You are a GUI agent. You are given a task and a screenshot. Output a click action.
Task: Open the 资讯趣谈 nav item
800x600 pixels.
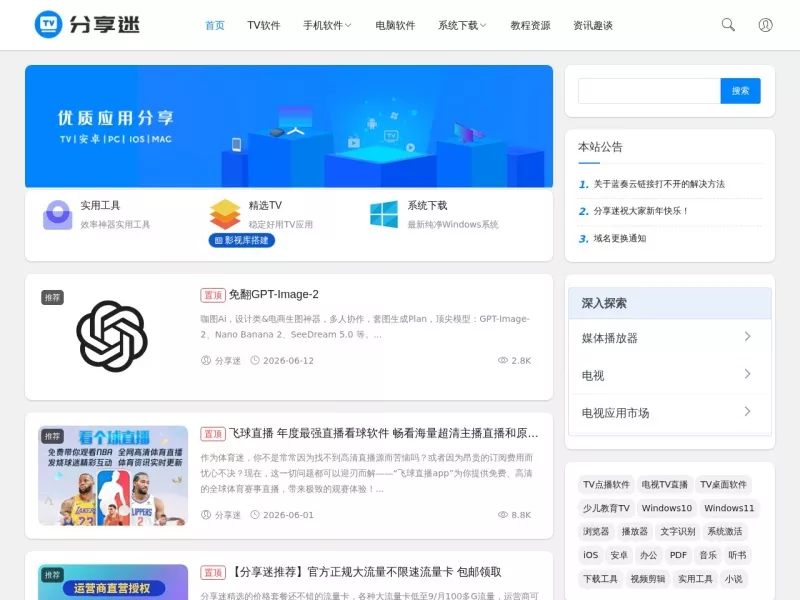[592, 25]
